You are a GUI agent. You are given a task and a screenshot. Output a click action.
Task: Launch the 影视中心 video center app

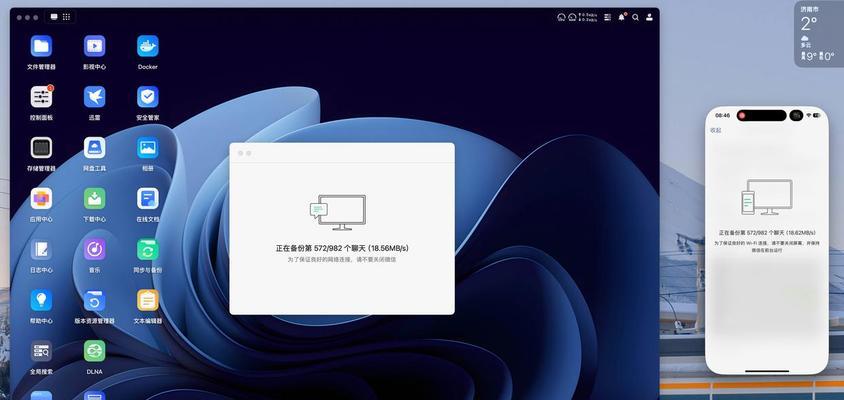(x=94, y=46)
